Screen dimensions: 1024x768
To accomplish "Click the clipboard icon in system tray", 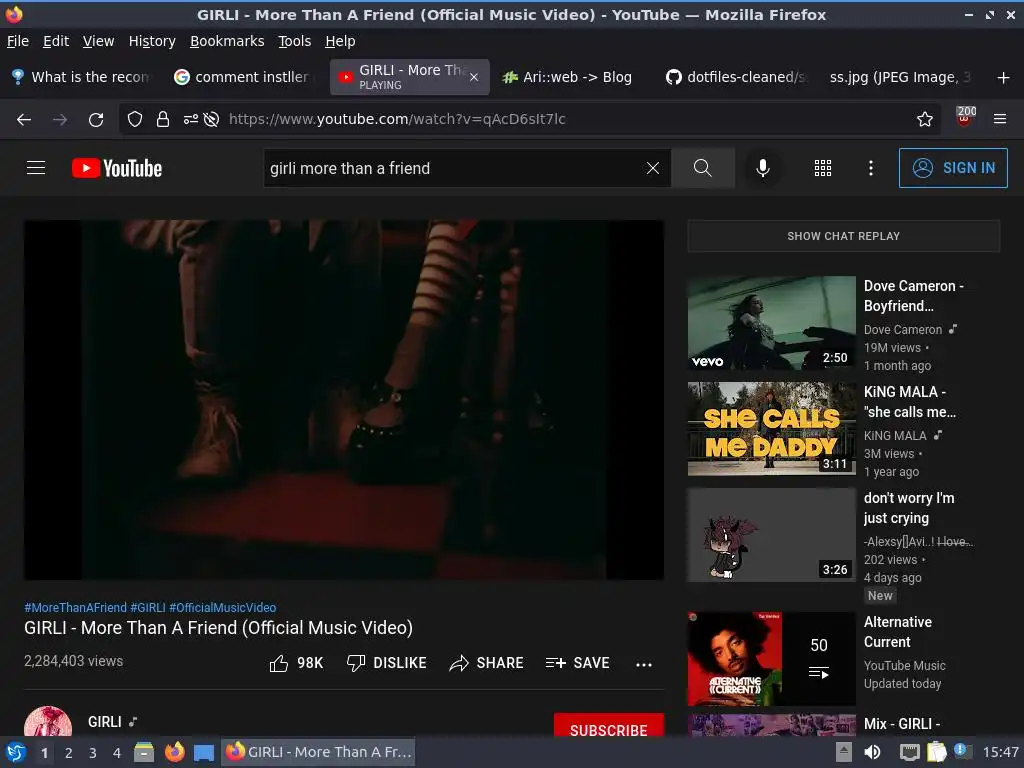I will click(936, 752).
